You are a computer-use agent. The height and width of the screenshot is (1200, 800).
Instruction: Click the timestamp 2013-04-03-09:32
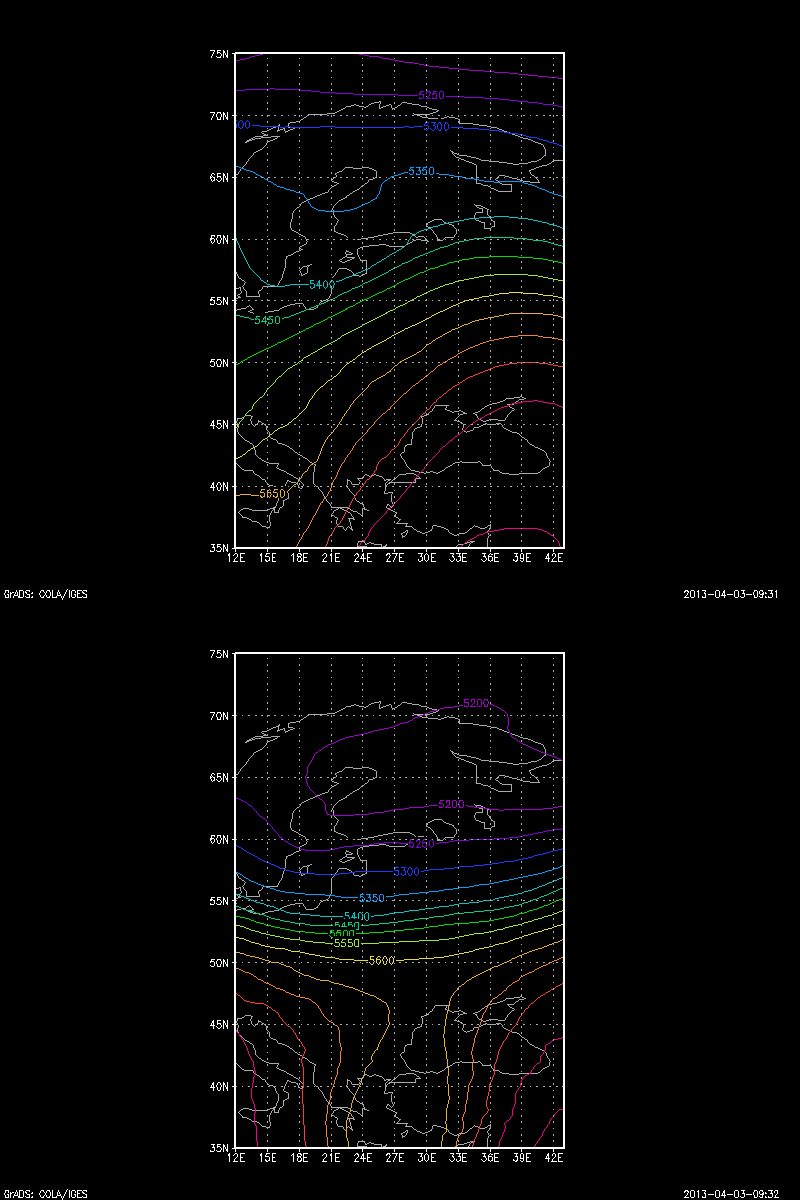(x=731, y=1194)
